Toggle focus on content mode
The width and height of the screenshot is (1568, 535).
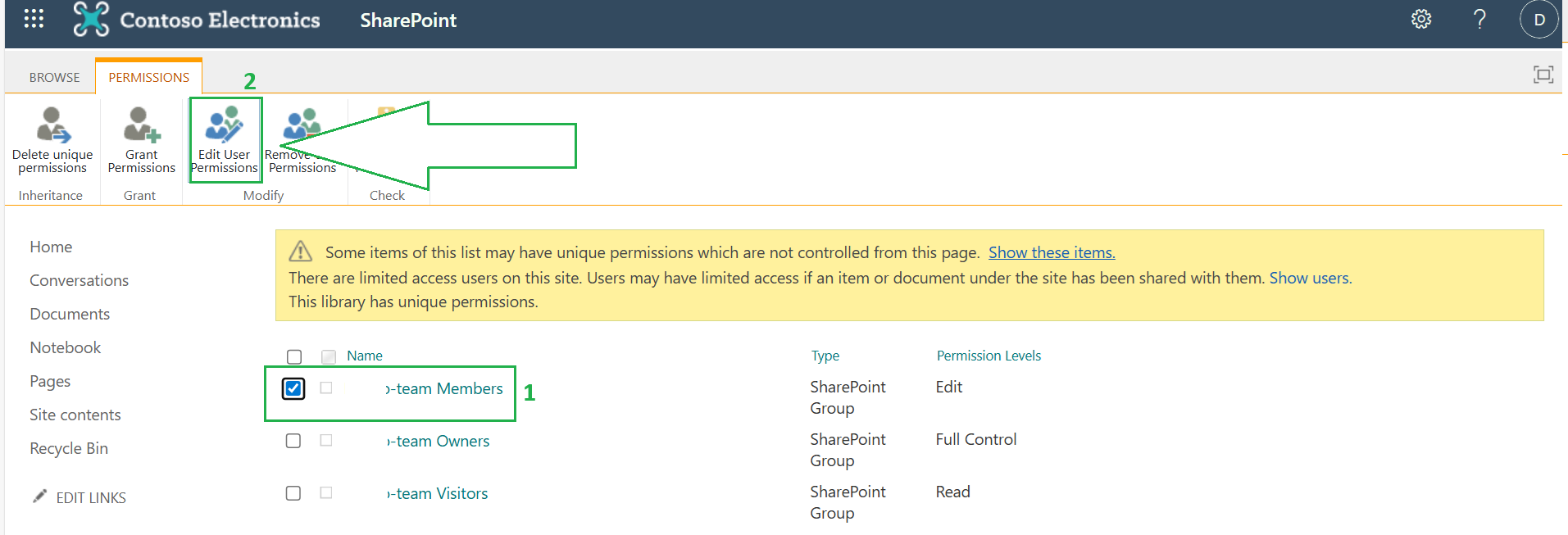pyautogui.click(x=1543, y=75)
